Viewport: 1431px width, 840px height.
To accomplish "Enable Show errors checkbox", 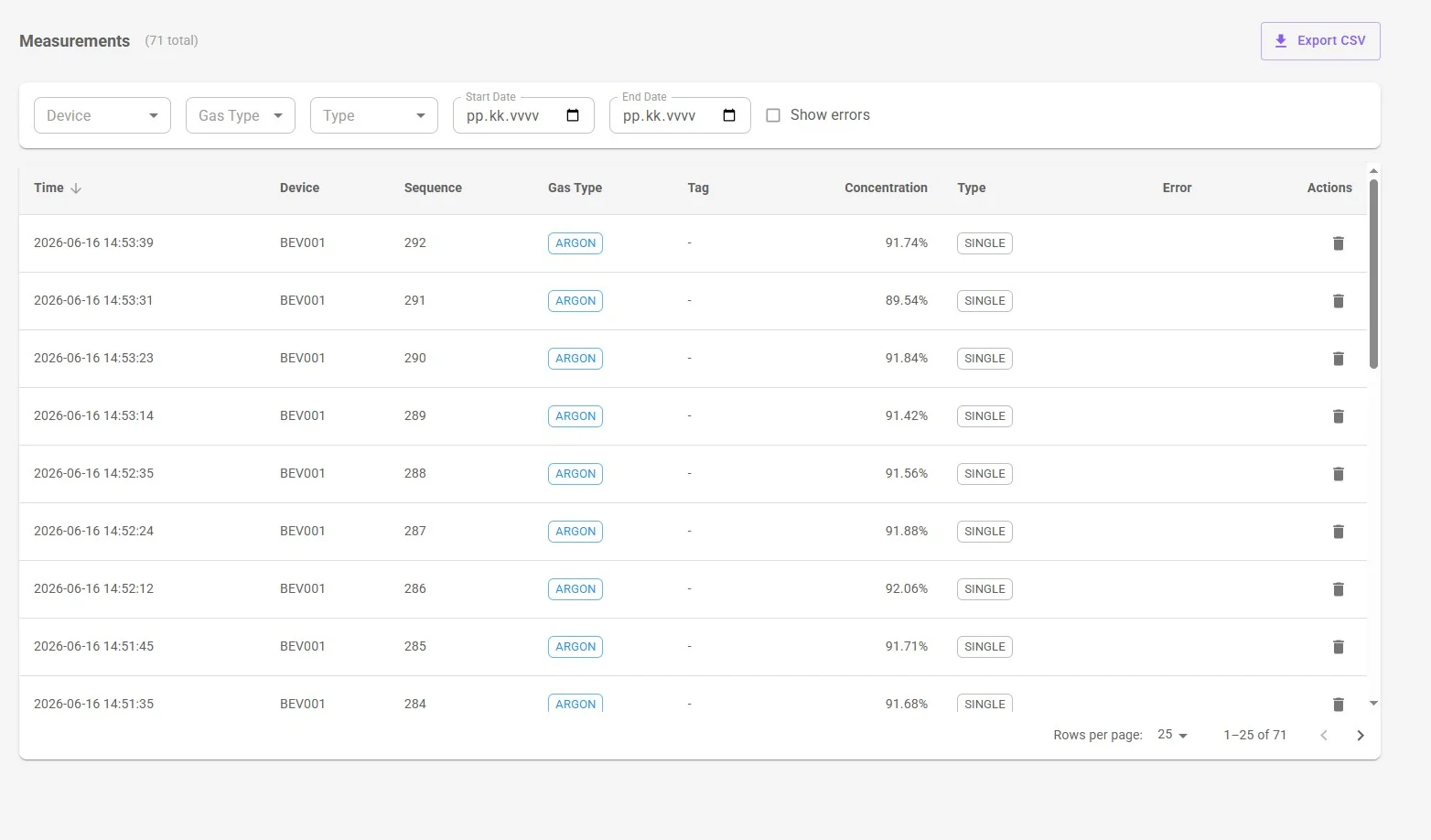I will 773,115.
